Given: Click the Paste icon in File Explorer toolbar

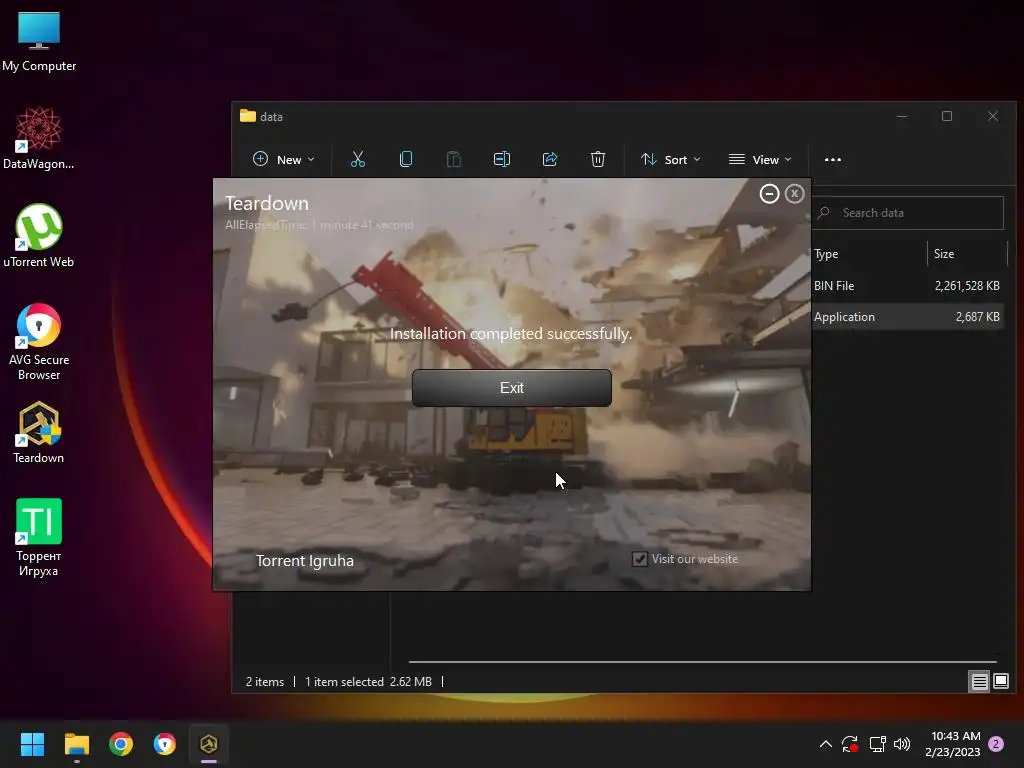Looking at the screenshot, I should point(453,159).
